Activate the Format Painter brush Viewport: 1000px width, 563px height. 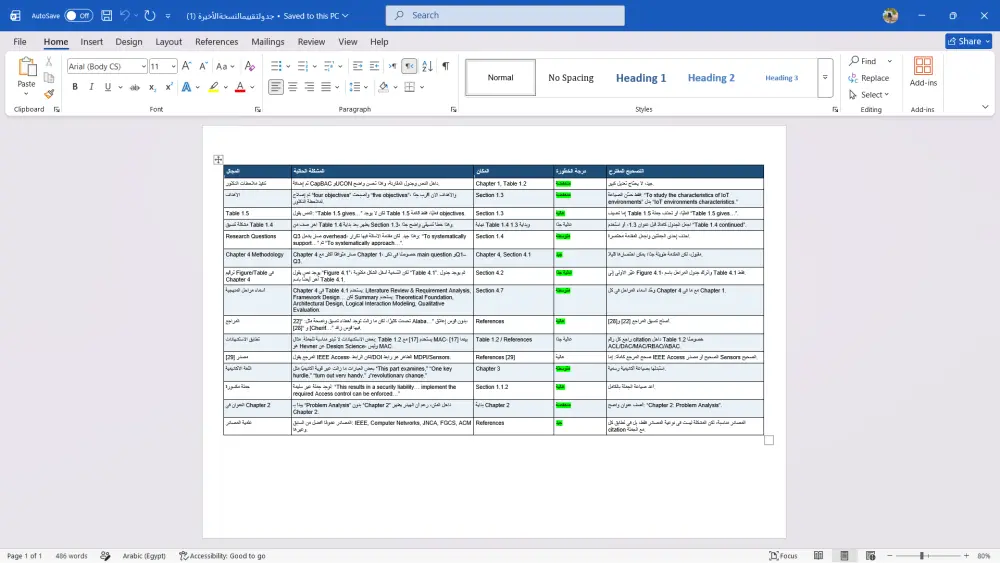coord(49,94)
